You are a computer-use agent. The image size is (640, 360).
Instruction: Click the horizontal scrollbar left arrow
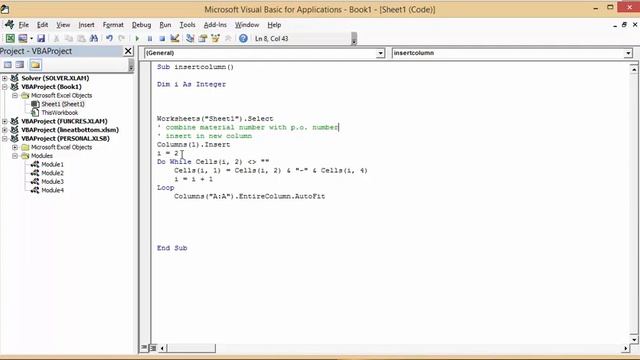point(162,348)
